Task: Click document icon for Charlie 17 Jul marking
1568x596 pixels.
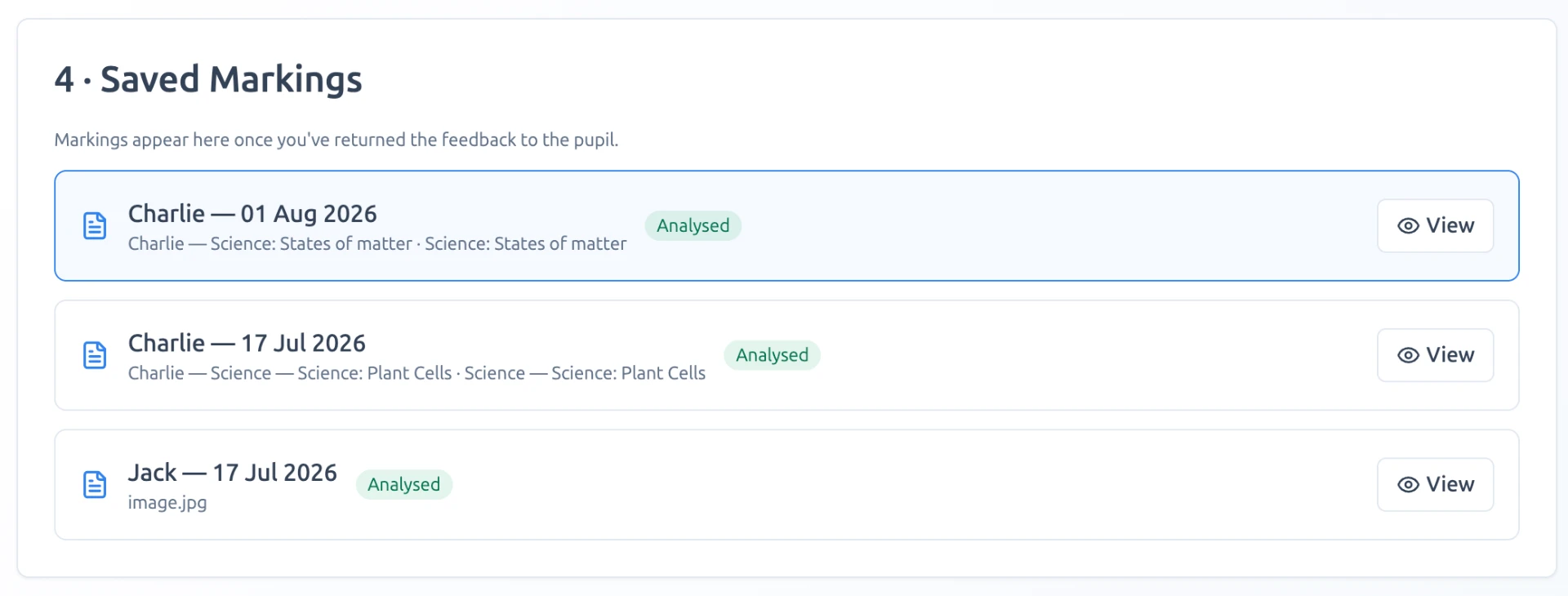Action: pos(95,355)
